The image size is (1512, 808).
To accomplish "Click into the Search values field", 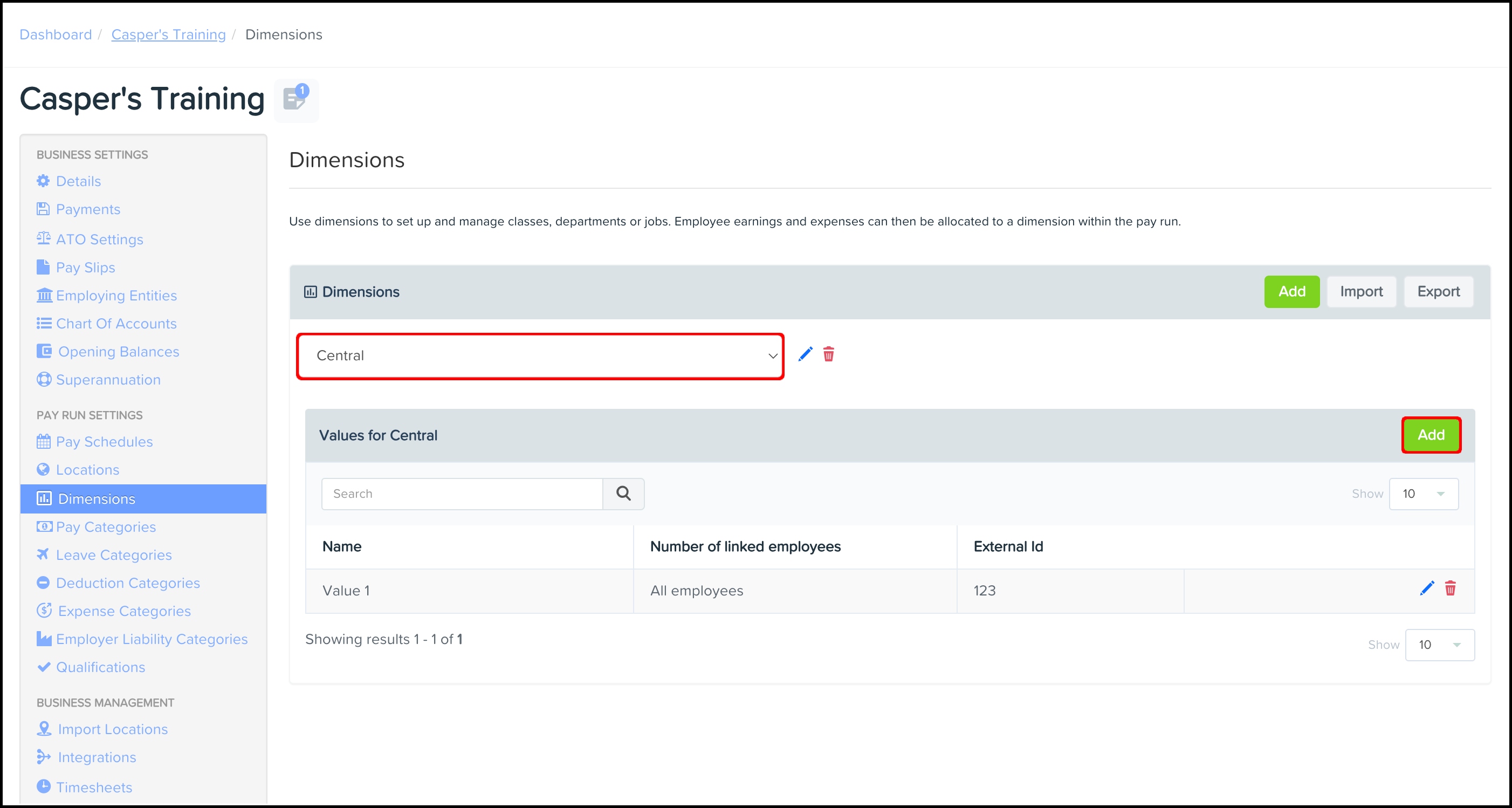I will pyautogui.click(x=462, y=494).
